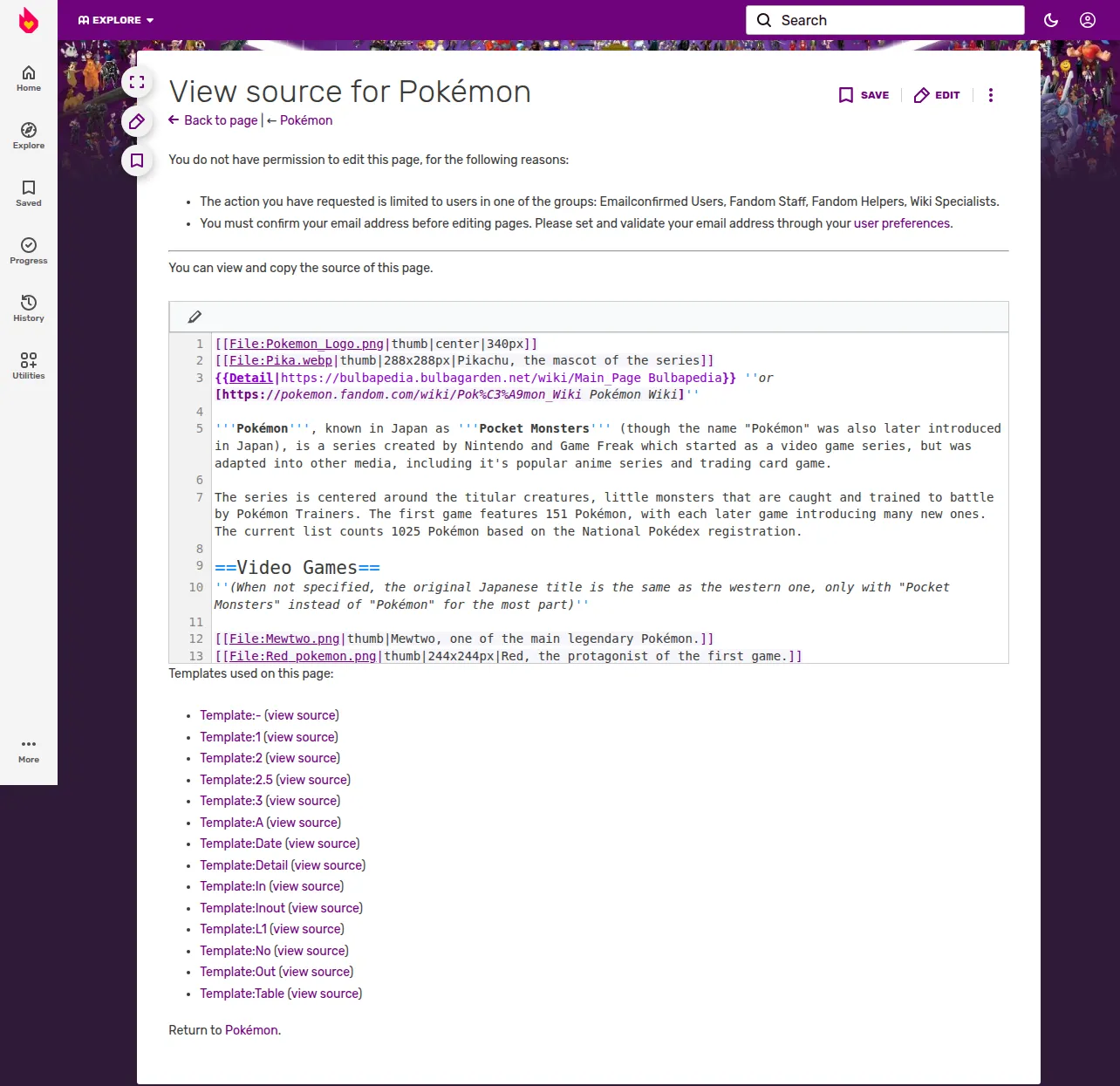1120x1086 pixels.
Task: Toggle dark mode with the moon icon
Action: click(1051, 20)
